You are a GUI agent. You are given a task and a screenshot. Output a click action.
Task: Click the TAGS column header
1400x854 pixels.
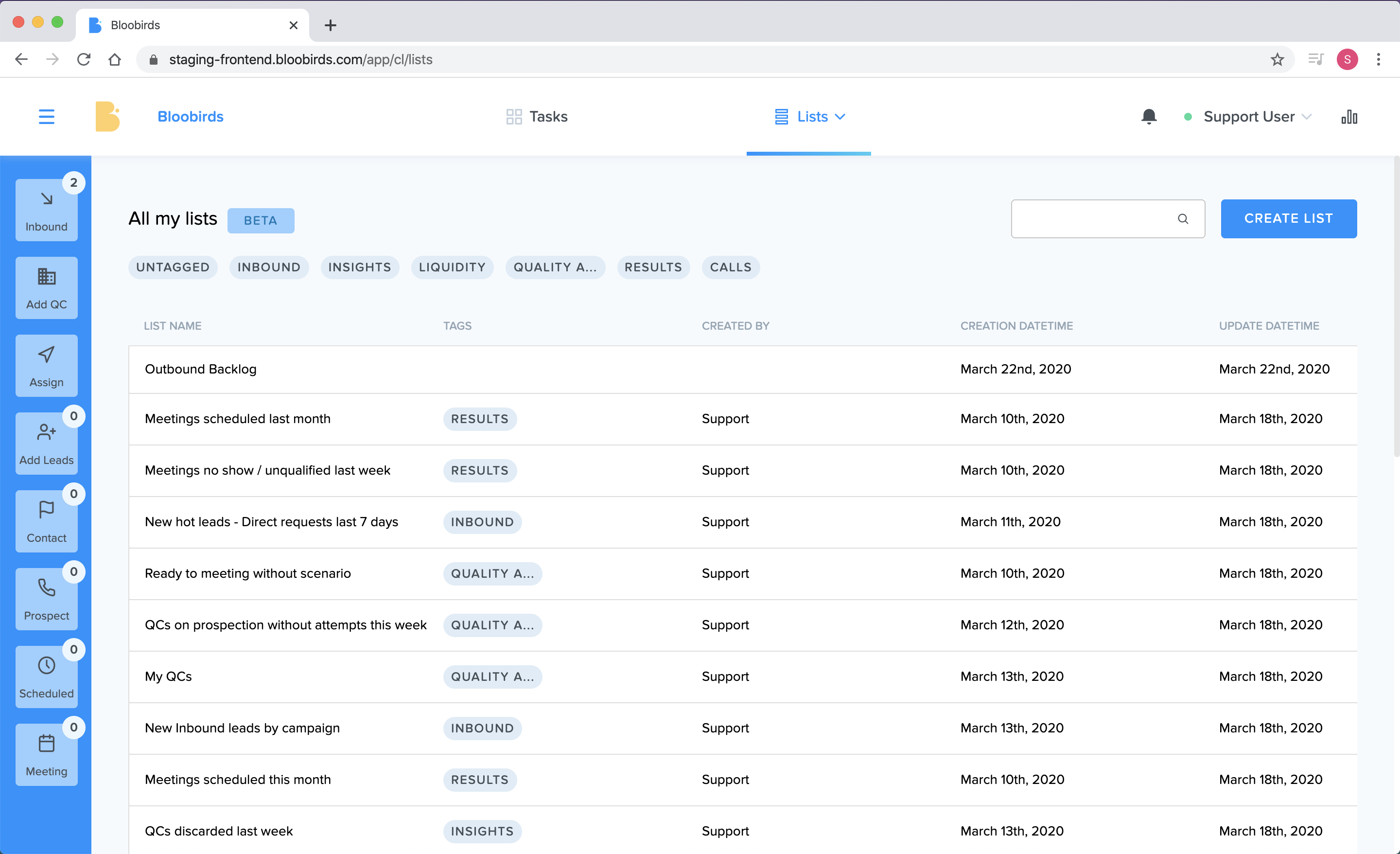pos(457,326)
